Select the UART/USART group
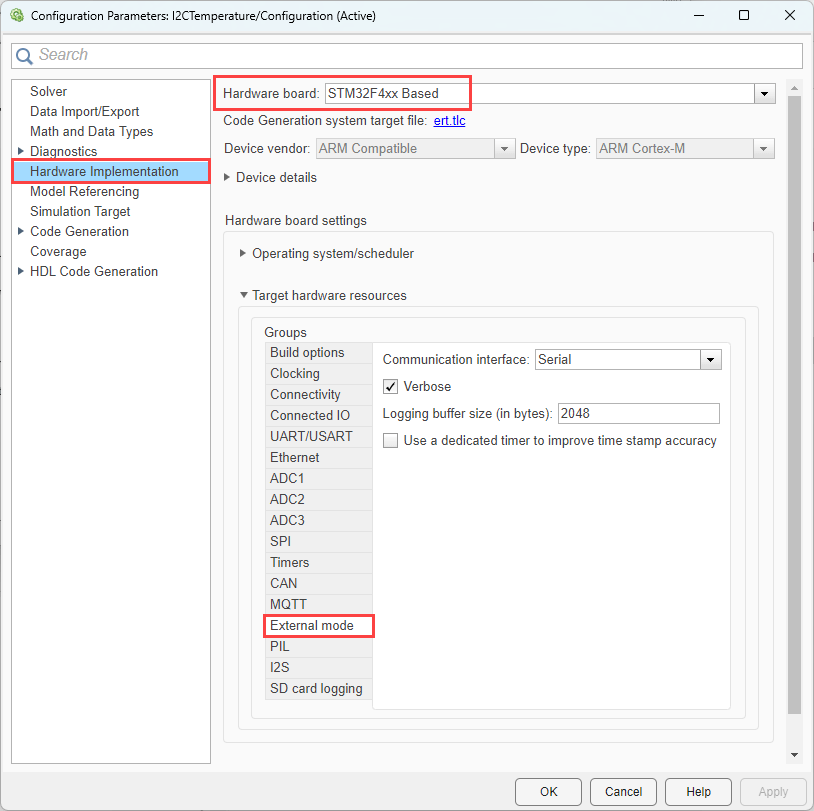Image resolution: width=814 pixels, height=811 pixels. coord(311,436)
